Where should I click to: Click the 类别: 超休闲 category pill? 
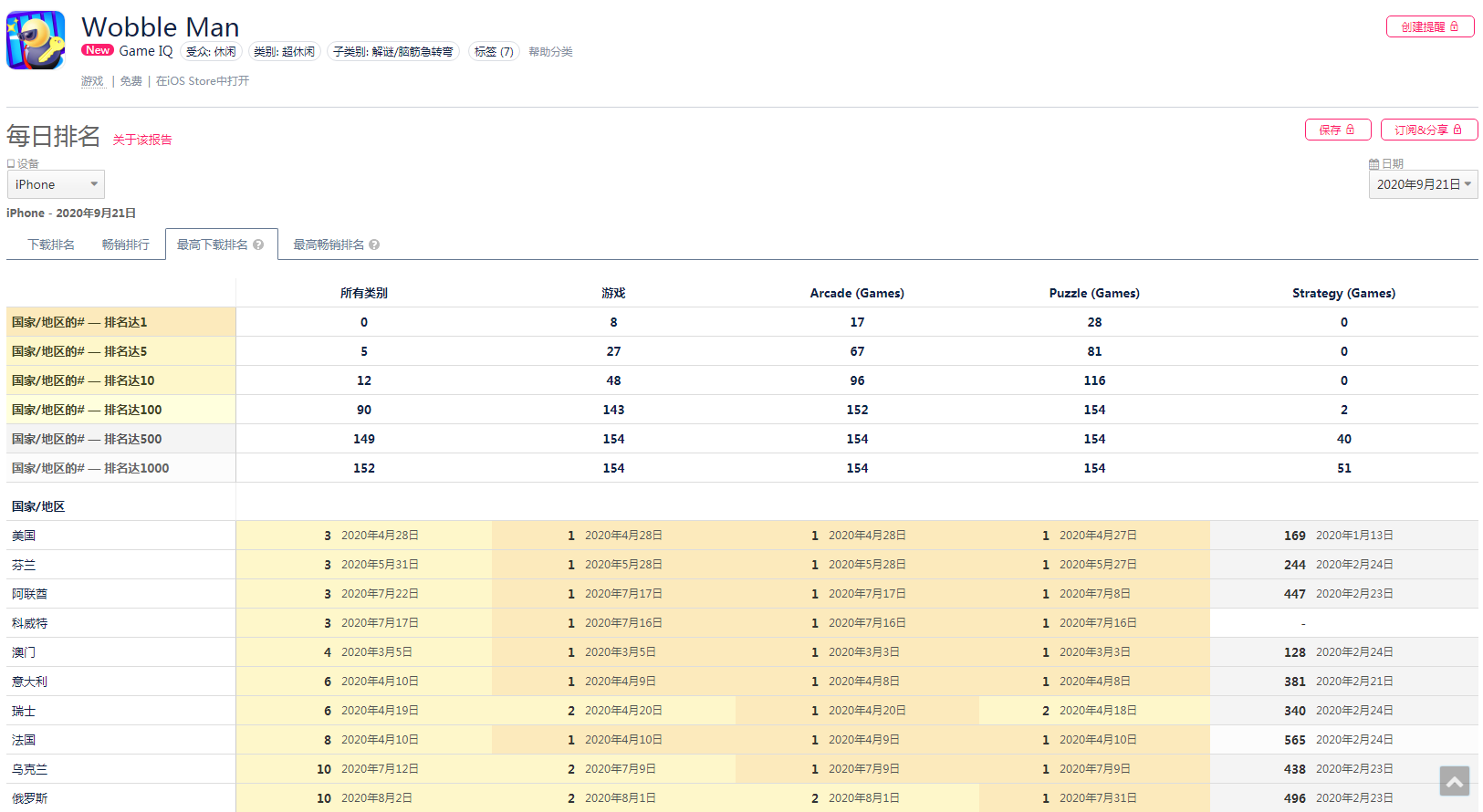coord(284,52)
